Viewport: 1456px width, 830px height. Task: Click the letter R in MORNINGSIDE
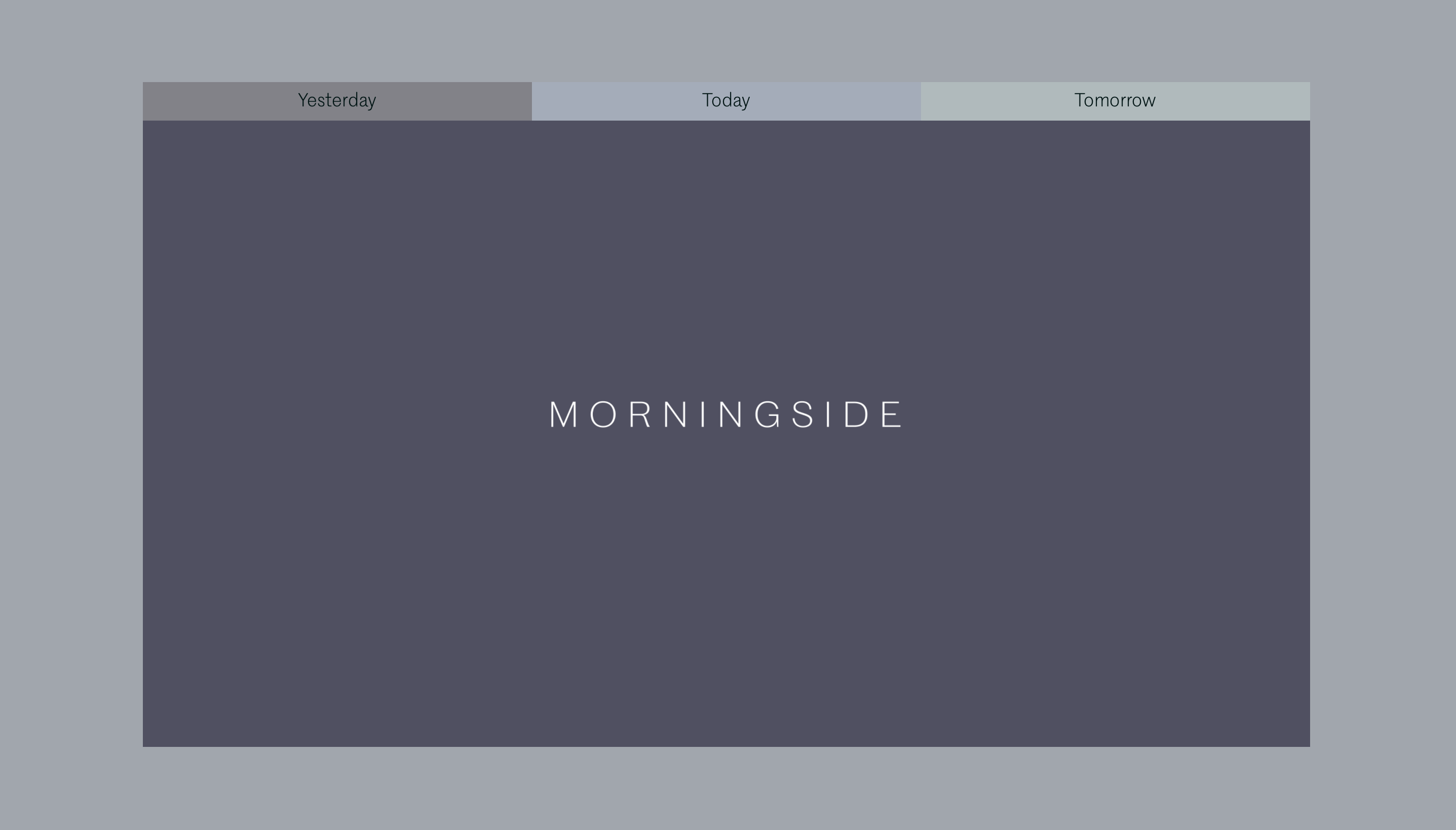[x=640, y=414]
